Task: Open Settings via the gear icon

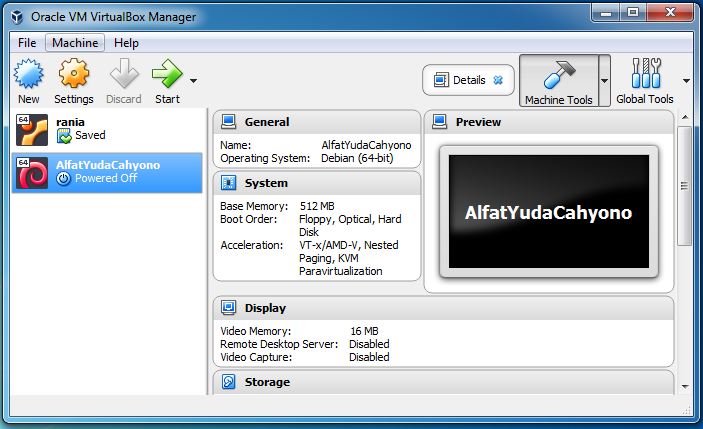Action: (74, 73)
